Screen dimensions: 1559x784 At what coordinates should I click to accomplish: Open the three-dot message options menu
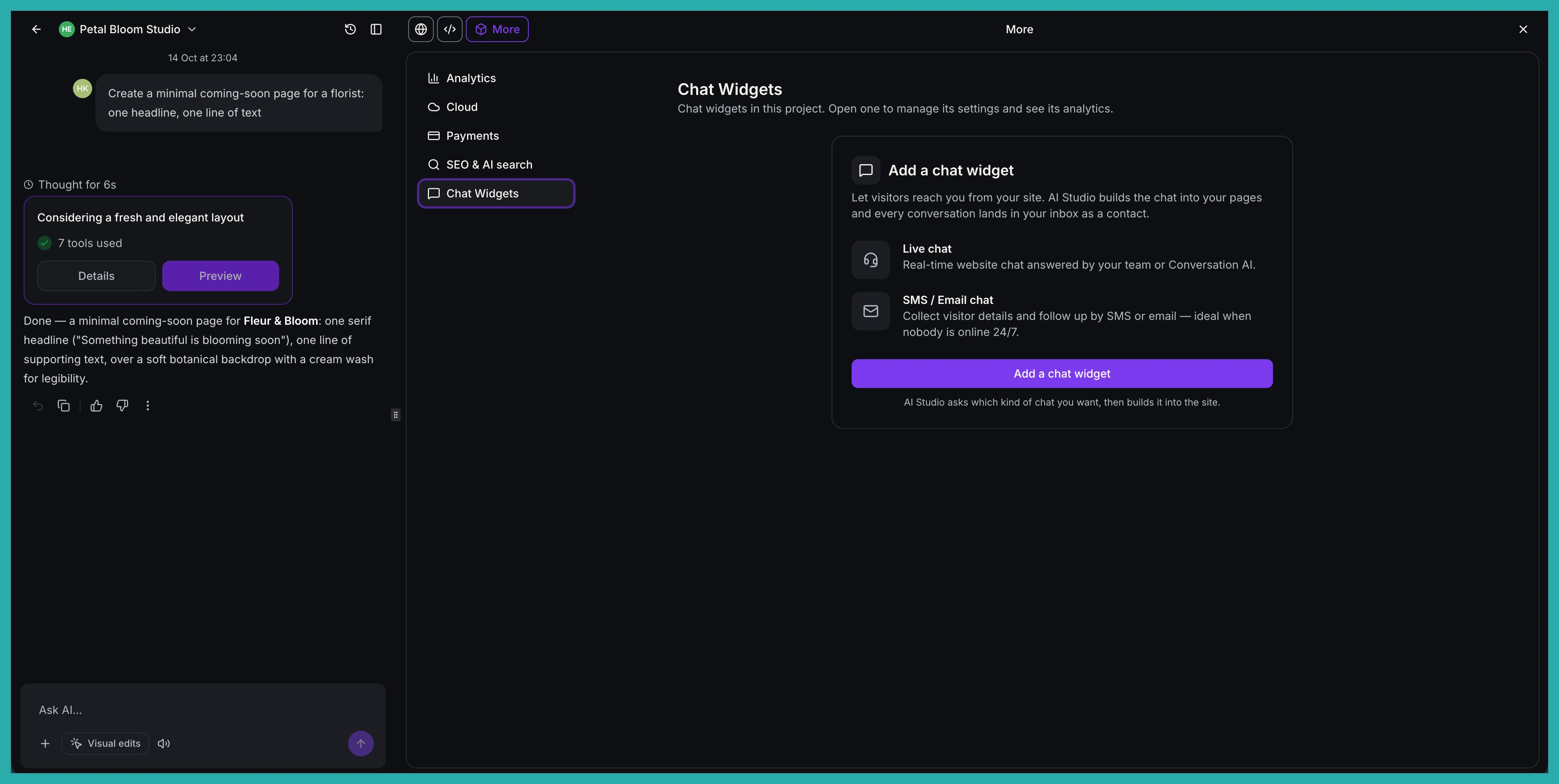148,406
